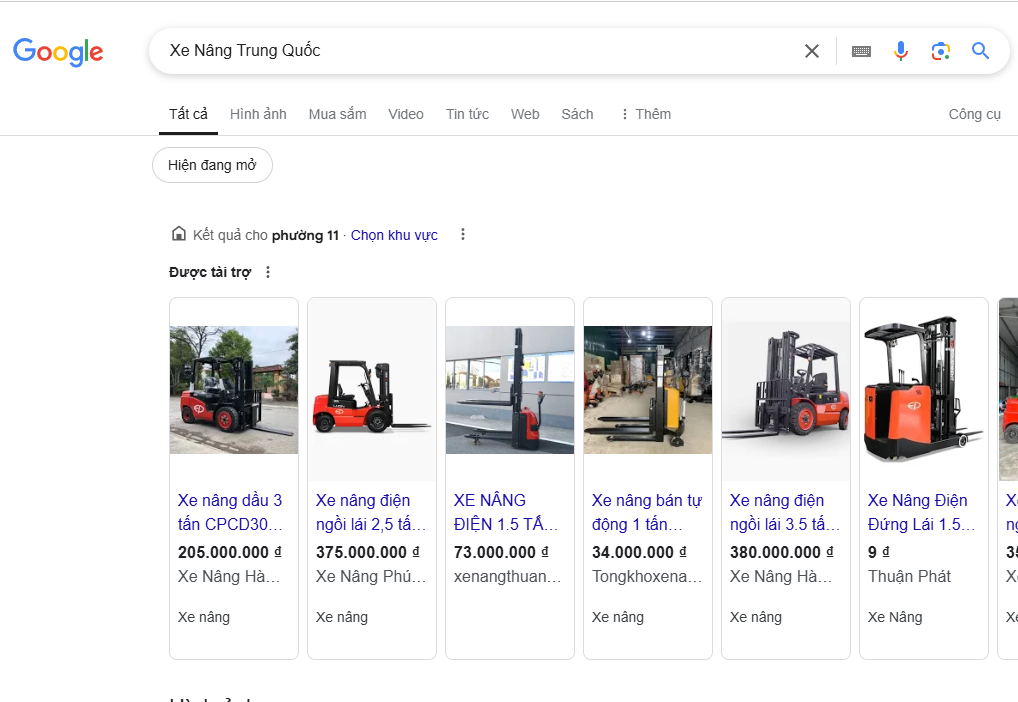Image resolution: width=1018 pixels, height=702 pixels.
Task: Open XE NÂNG ĐIỆN 1.5 TẤN listing
Action: (506, 512)
